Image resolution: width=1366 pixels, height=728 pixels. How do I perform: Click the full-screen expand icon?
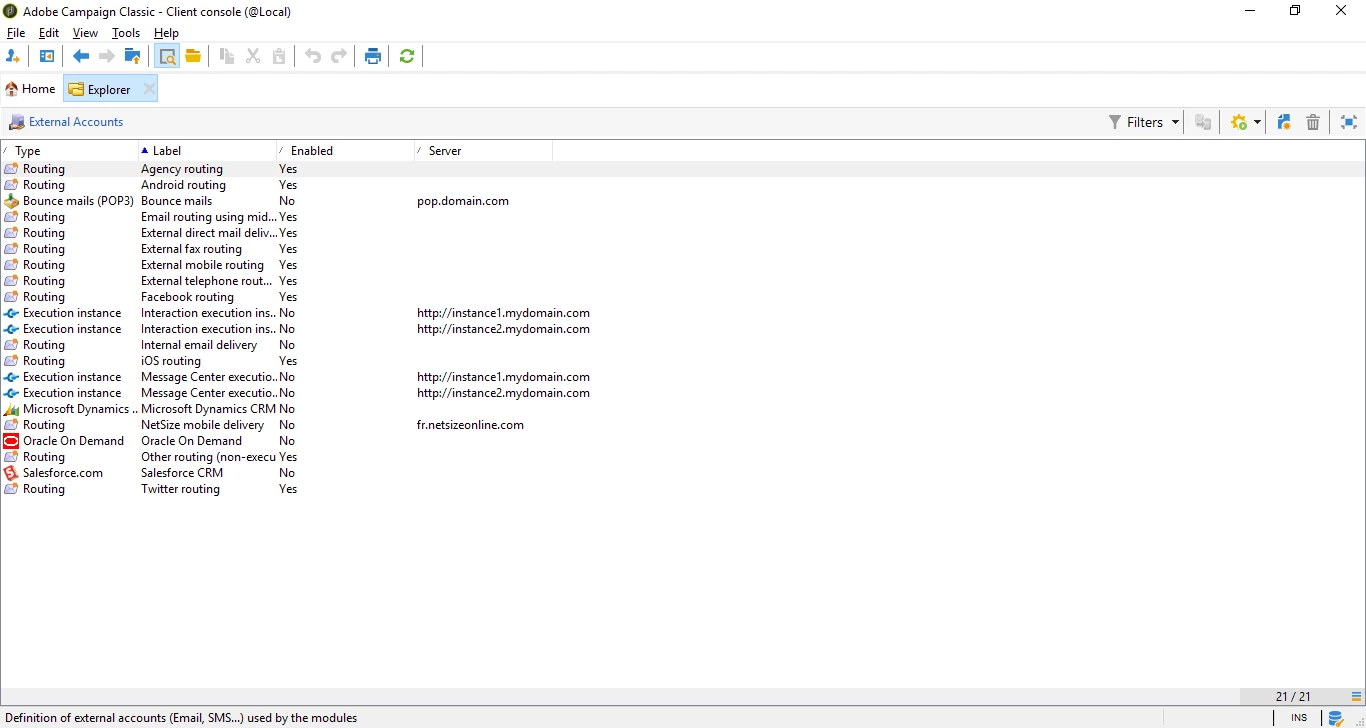tap(1349, 122)
